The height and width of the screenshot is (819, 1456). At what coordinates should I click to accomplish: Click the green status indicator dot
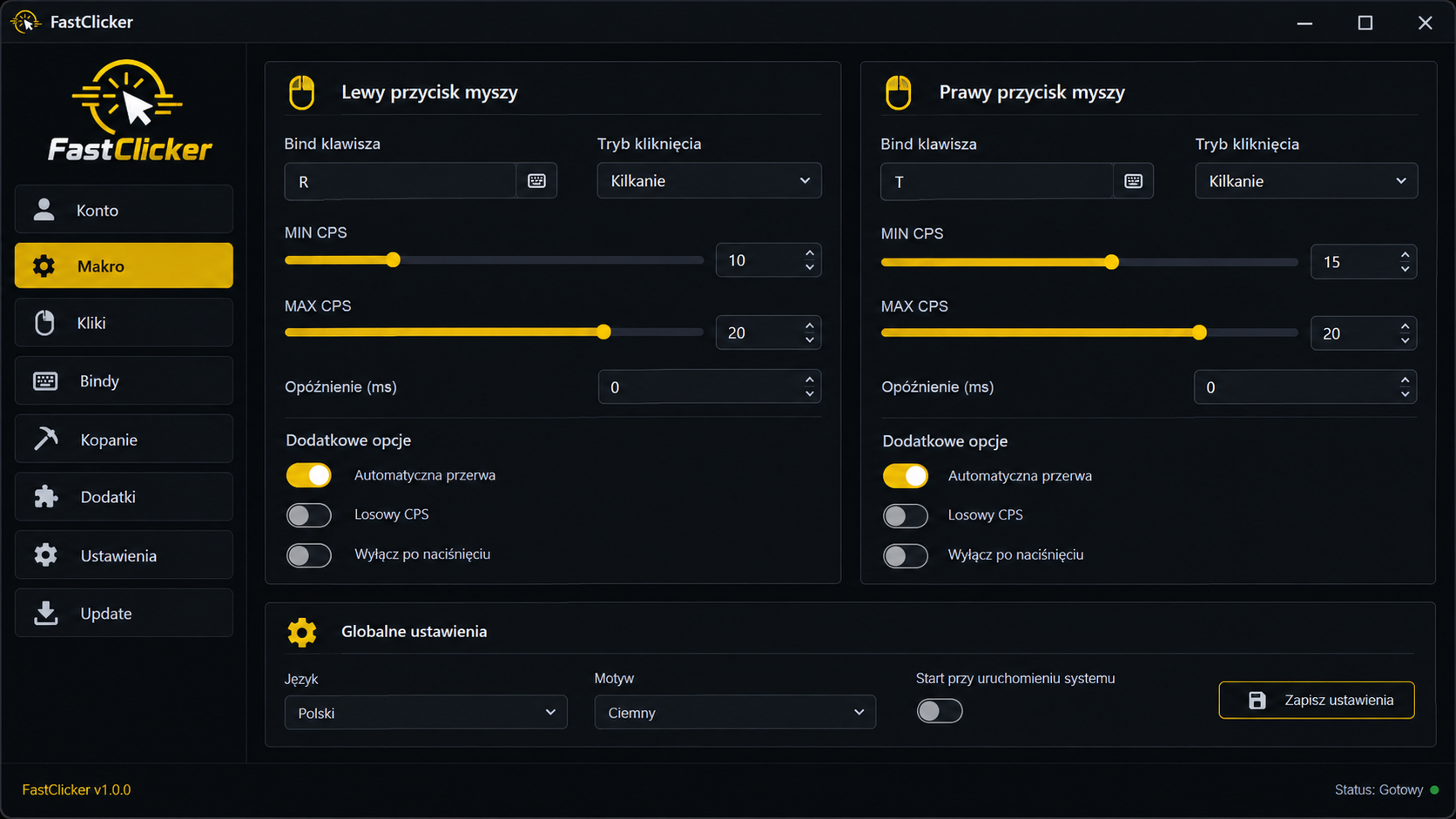point(1433,789)
